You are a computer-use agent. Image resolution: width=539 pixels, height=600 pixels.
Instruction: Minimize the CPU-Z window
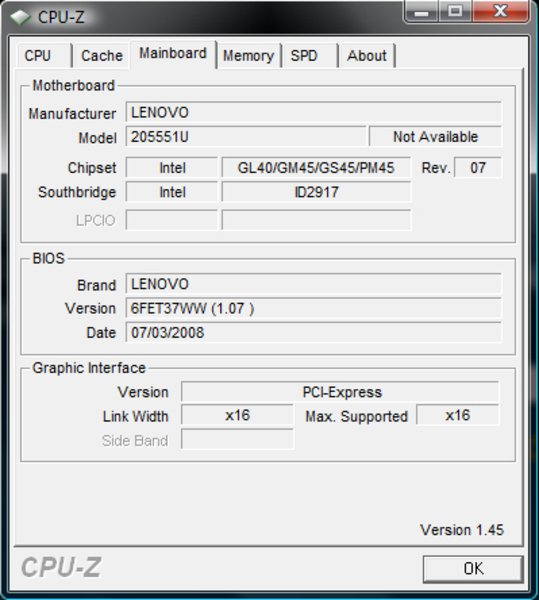[x=421, y=11]
